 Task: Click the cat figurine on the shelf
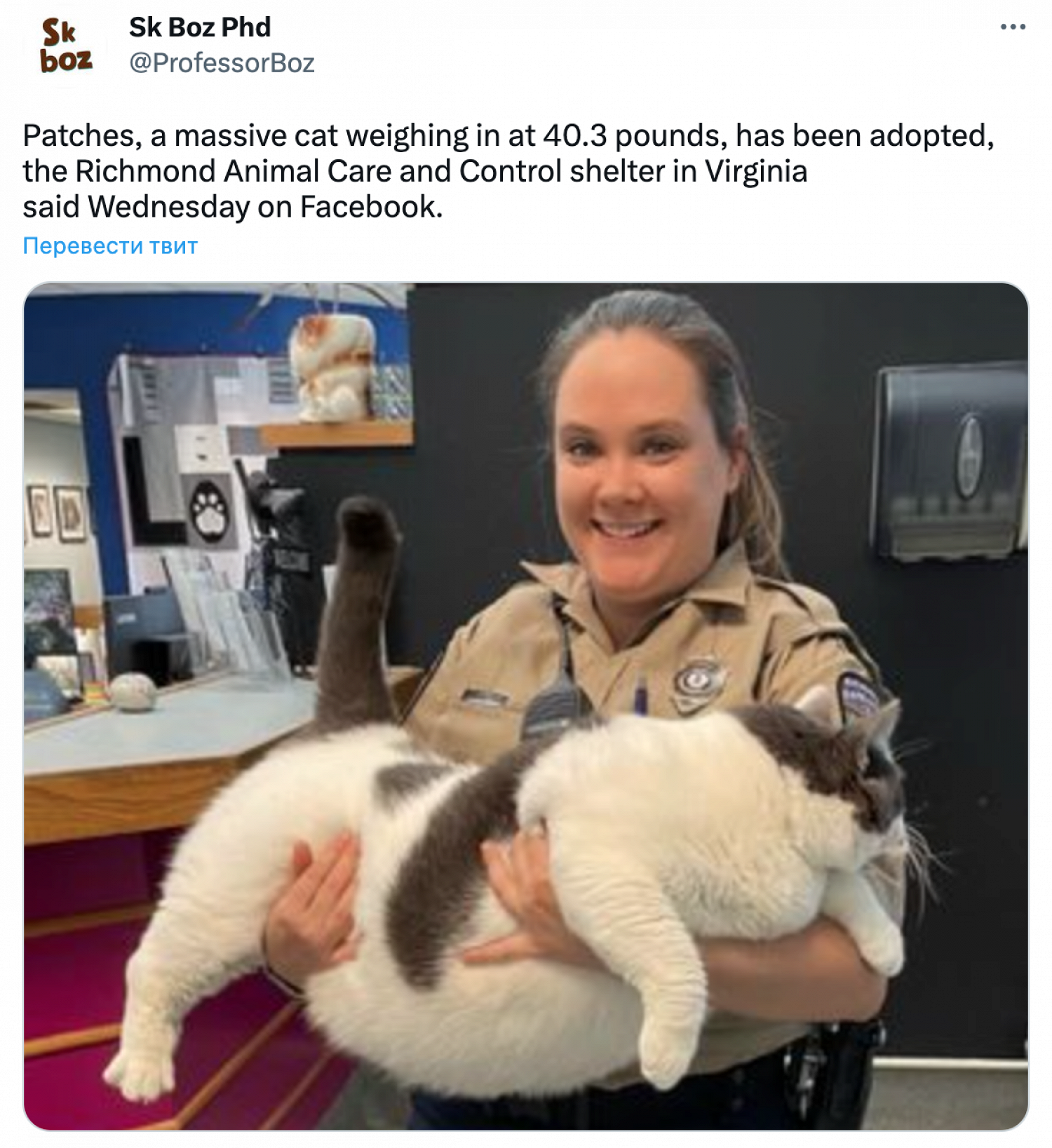[332, 366]
